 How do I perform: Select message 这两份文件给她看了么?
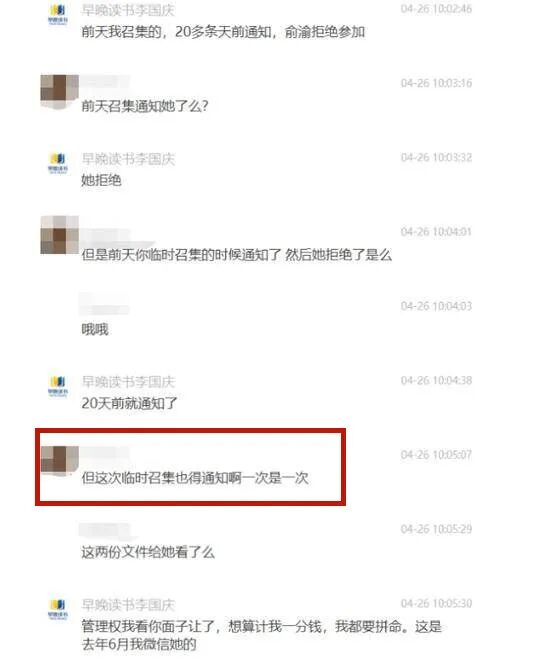point(148,552)
